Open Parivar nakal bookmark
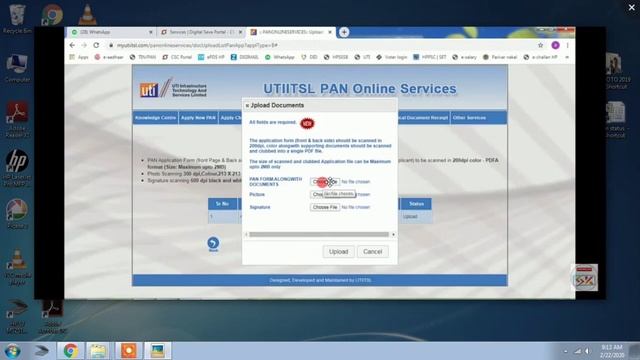640x360 pixels. 500,57
